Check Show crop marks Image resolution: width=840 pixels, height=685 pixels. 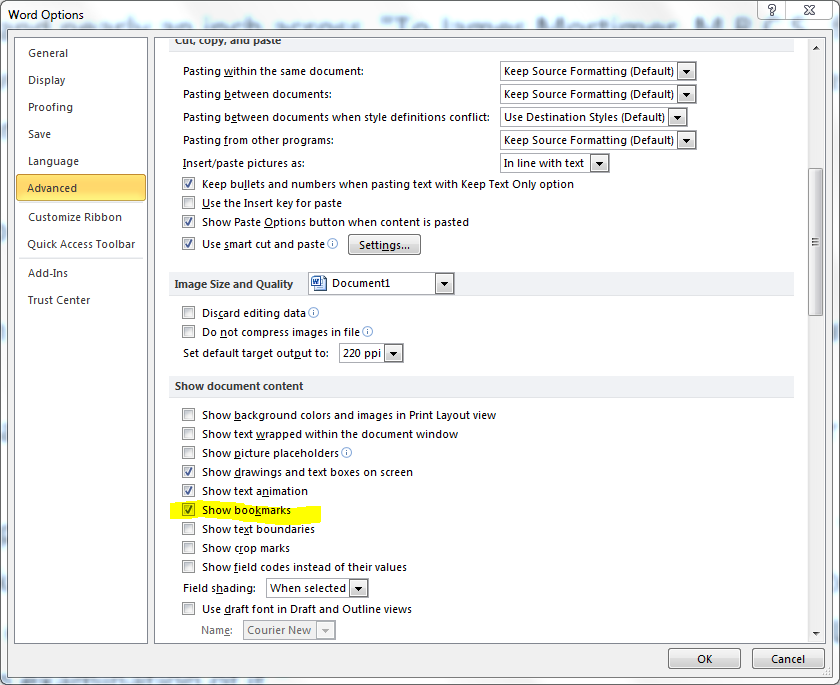pos(189,548)
